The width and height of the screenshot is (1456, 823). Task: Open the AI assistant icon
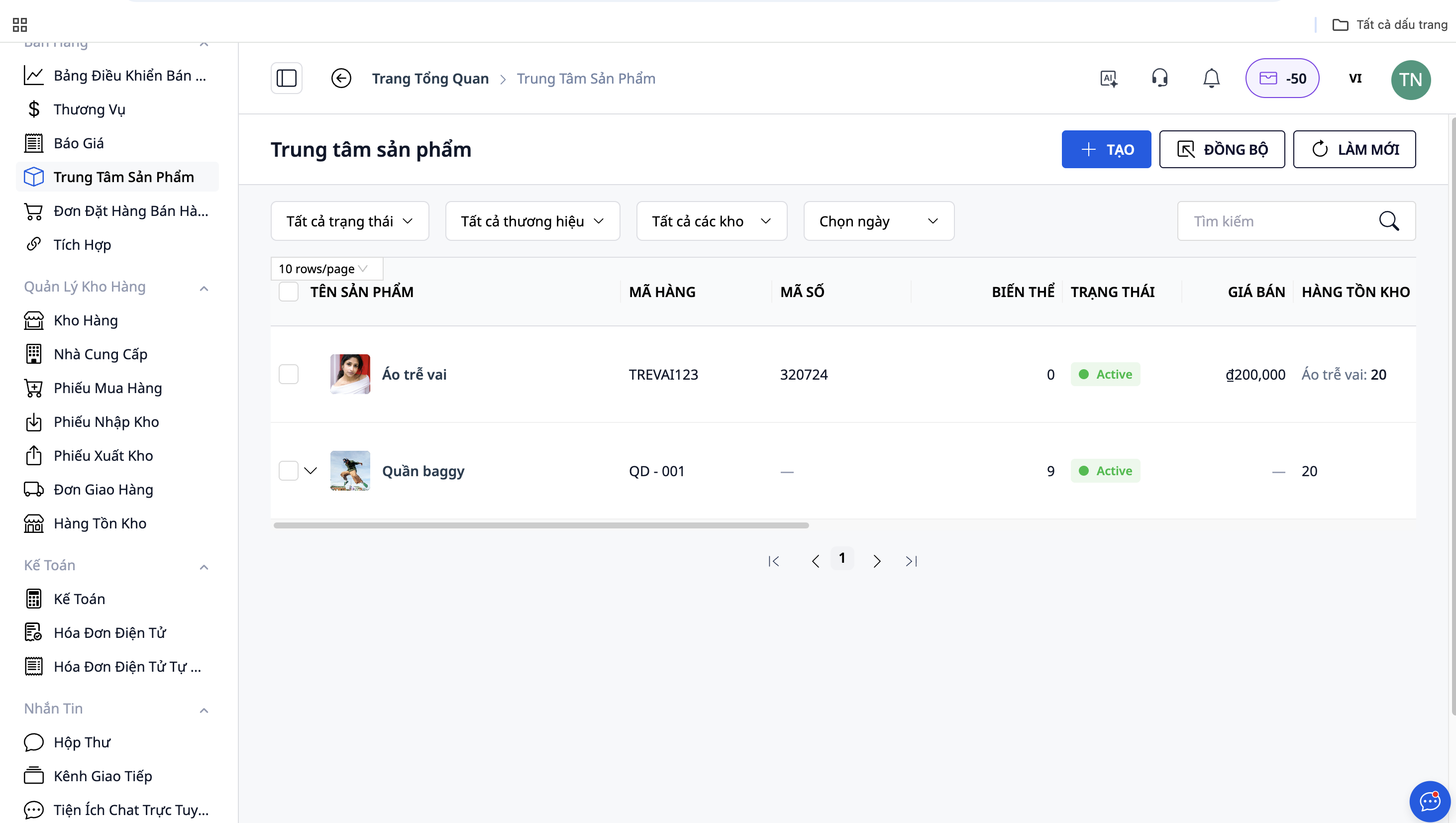pyautogui.click(x=1108, y=78)
